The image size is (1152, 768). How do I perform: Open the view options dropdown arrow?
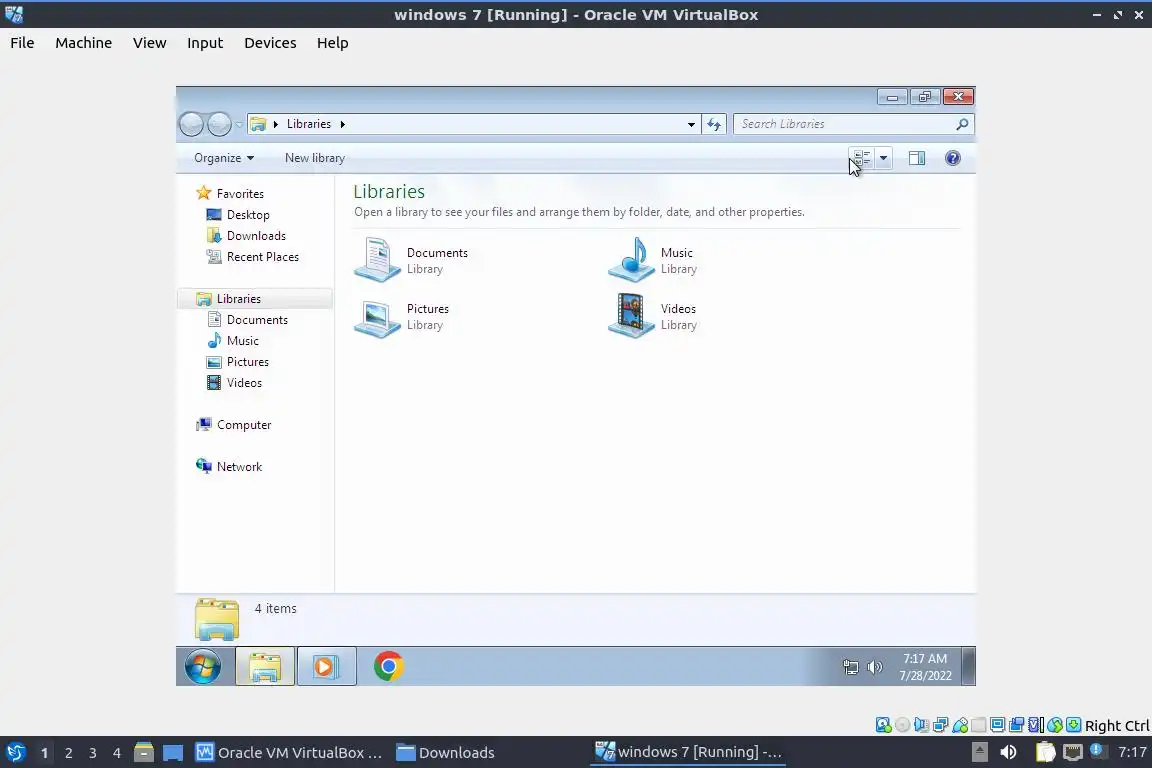point(884,158)
